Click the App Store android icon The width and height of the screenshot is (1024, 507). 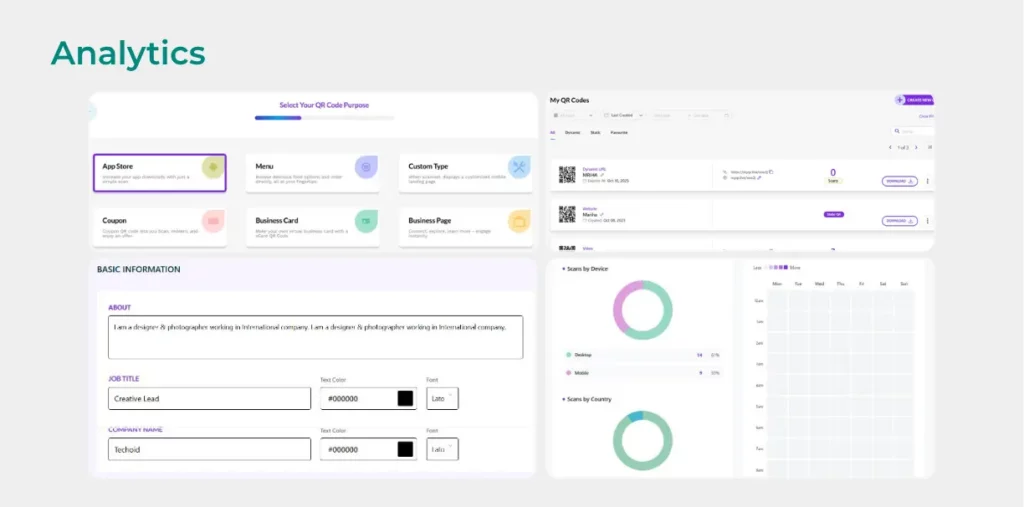tap(213, 167)
